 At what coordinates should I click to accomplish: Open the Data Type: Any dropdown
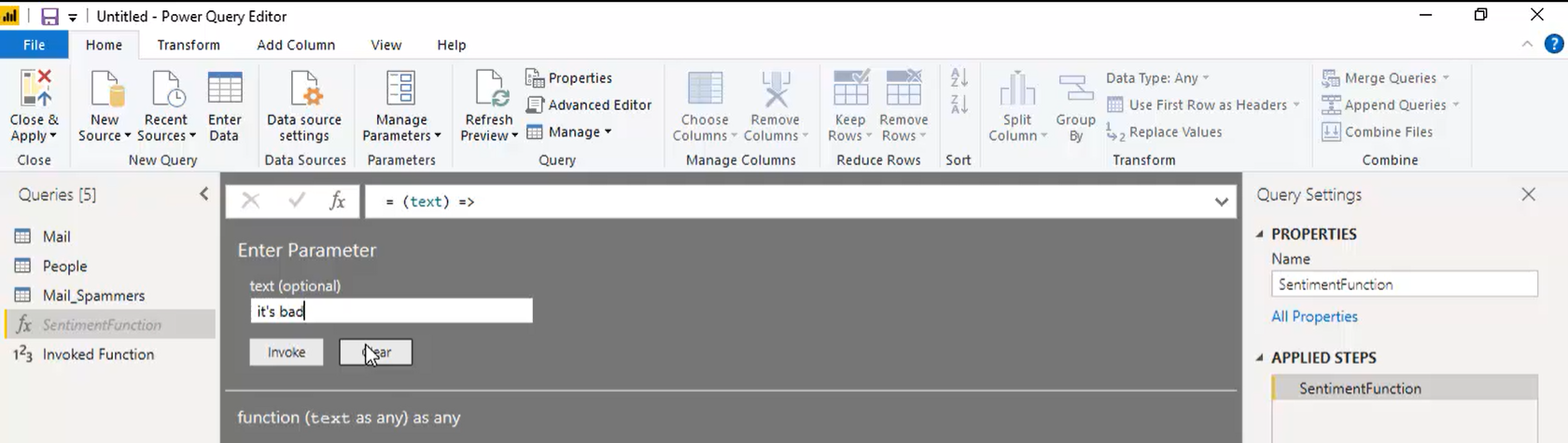1157,77
